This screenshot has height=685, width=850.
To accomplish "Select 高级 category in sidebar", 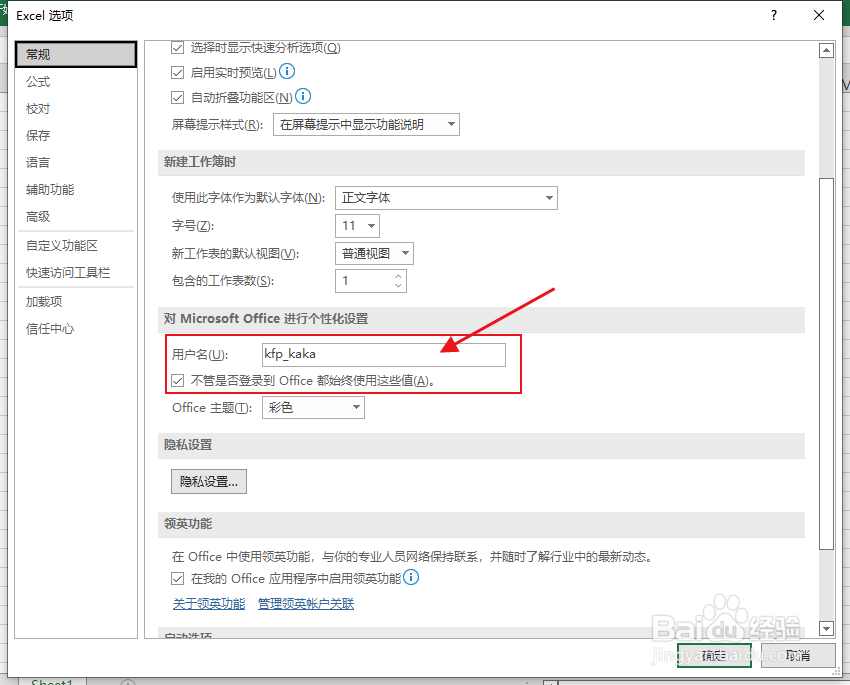I will 76,217.
